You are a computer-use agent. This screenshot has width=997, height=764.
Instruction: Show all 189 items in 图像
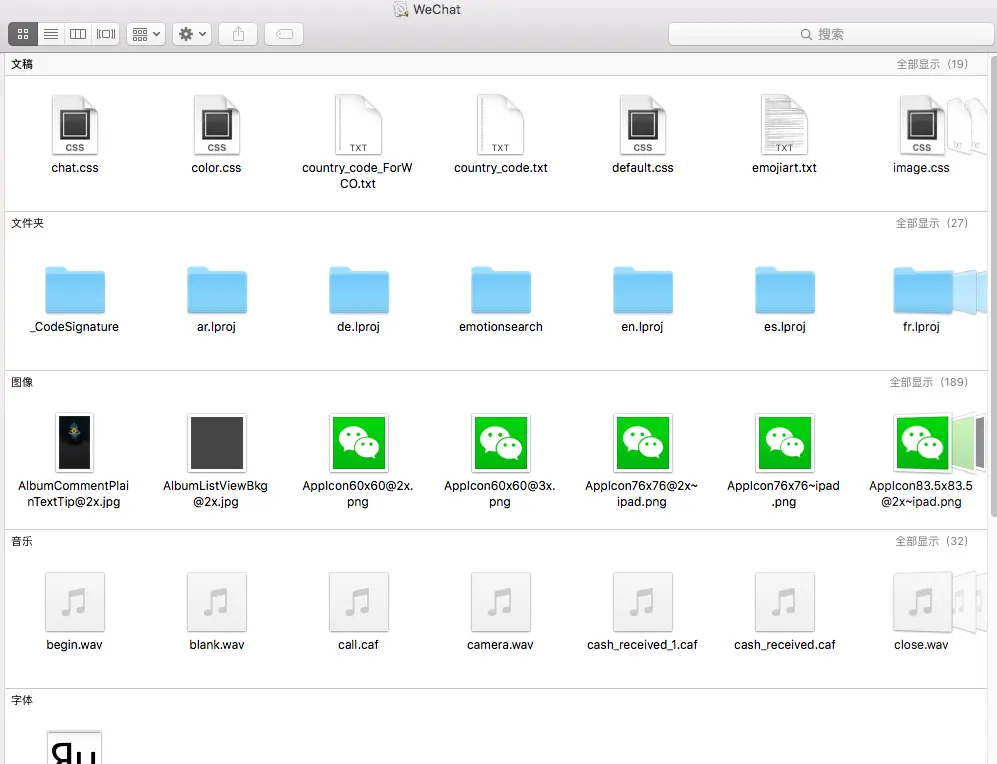click(928, 382)
